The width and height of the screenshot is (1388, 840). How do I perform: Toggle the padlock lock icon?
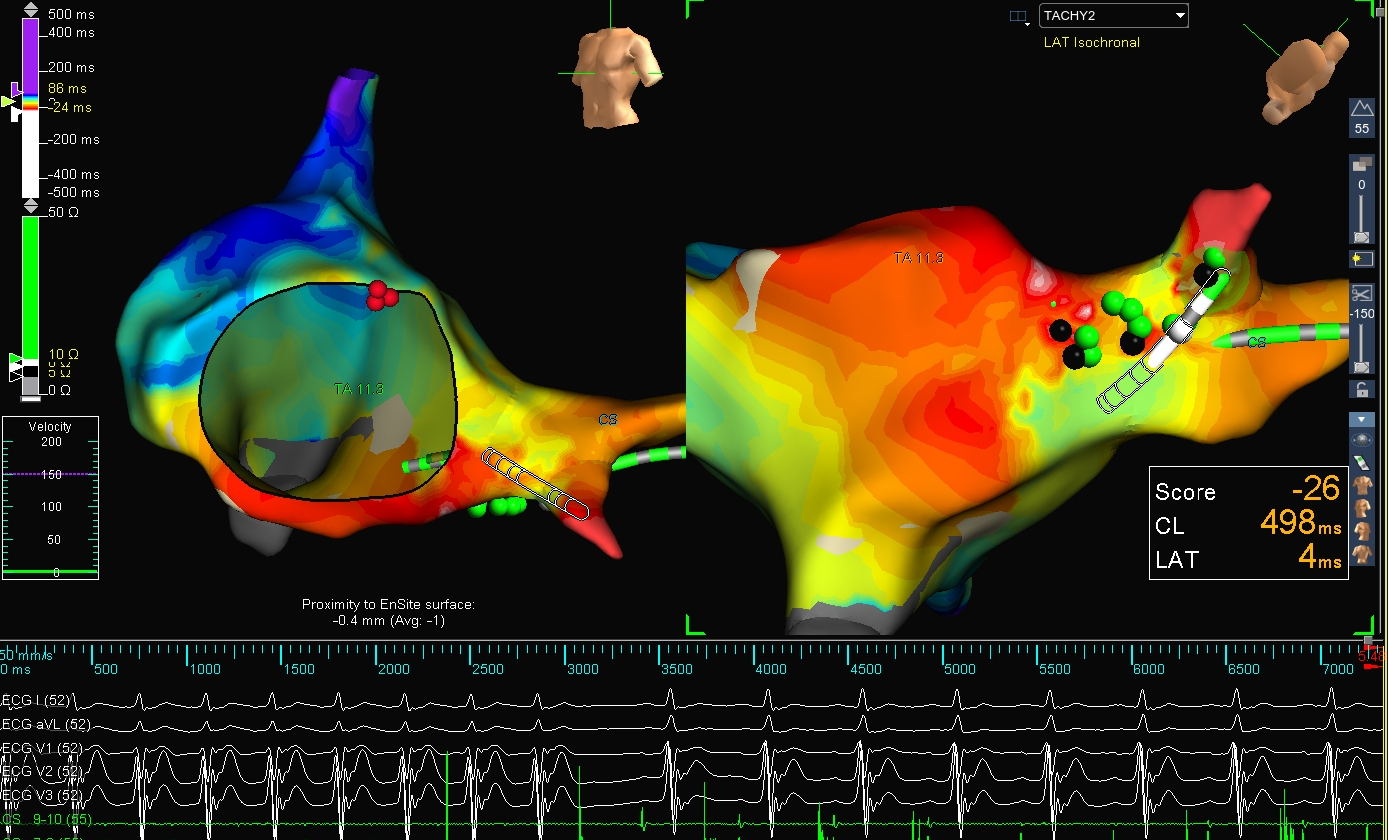click(1361, 389)
